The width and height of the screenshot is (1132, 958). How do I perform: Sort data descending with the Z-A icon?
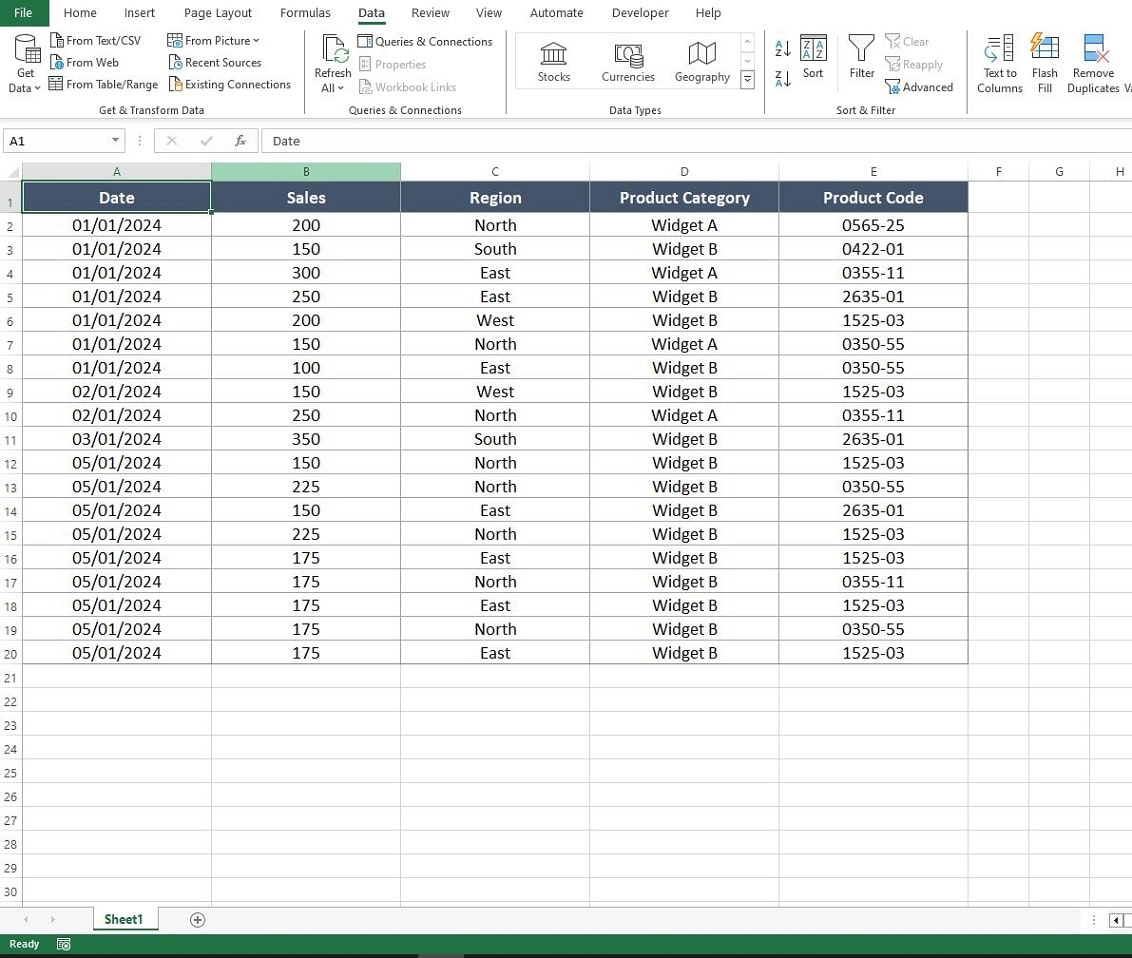781,78
